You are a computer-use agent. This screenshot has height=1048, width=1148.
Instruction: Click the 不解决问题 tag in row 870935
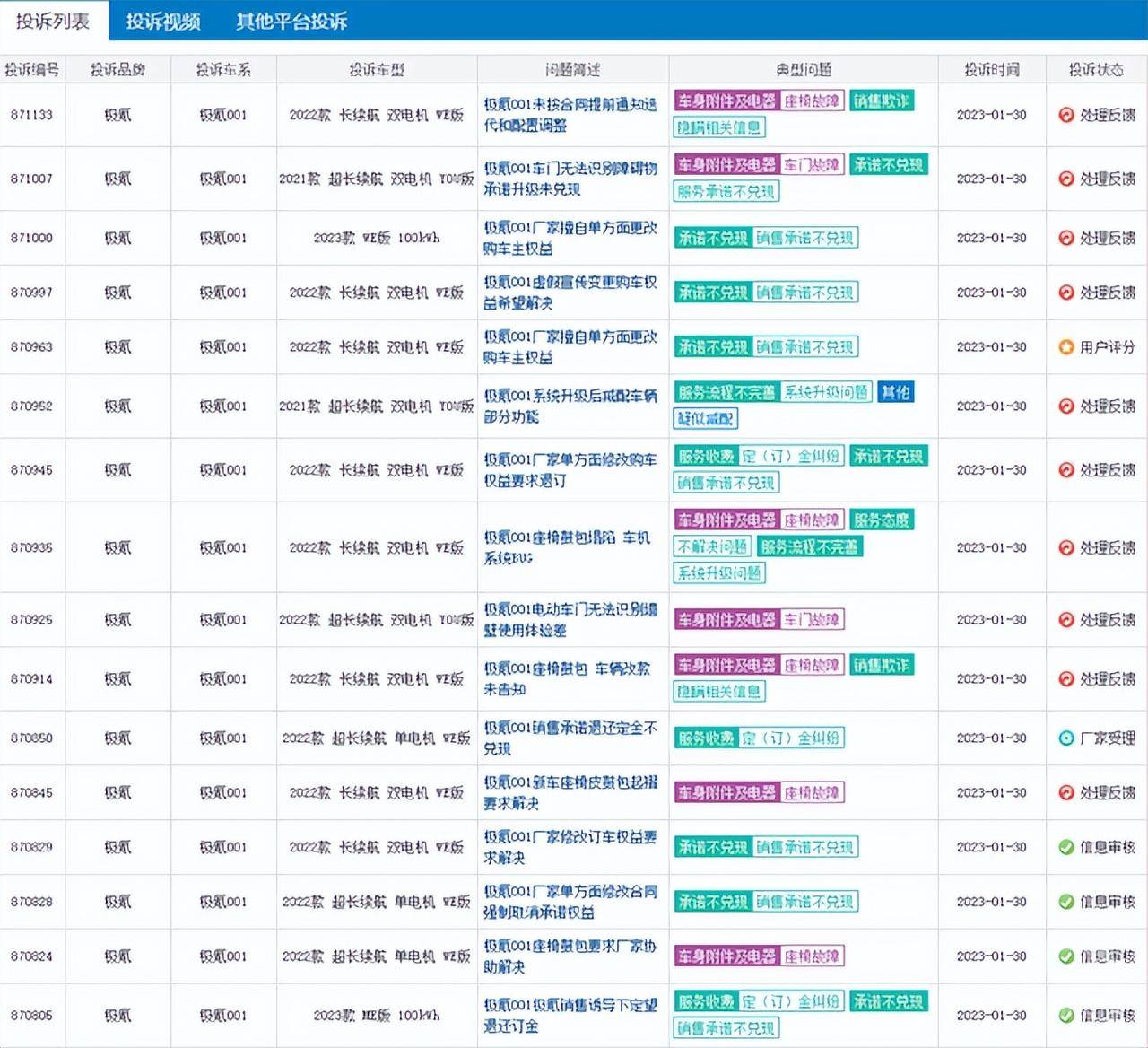coord(712,546)
